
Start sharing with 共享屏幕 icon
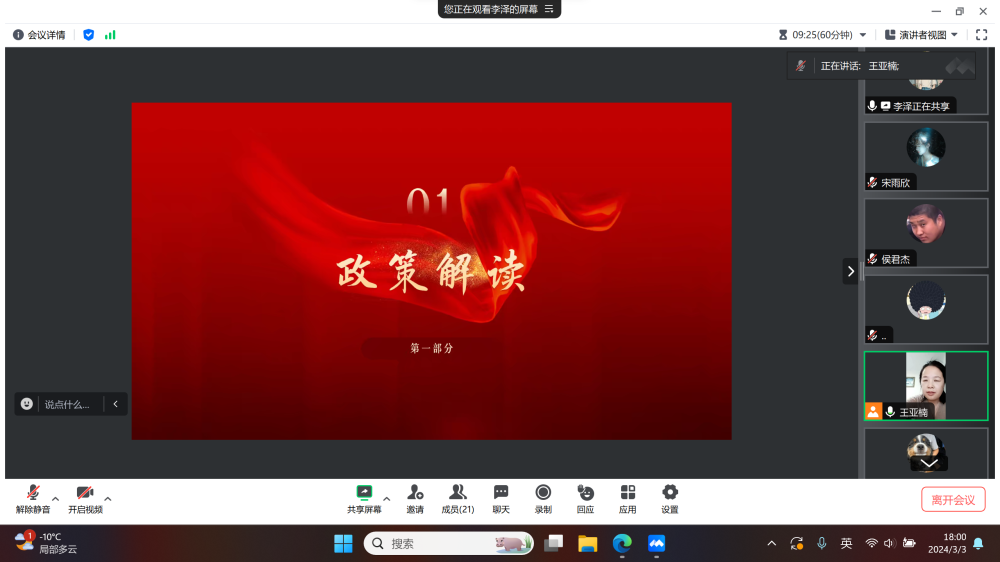[x=364, y=492]
